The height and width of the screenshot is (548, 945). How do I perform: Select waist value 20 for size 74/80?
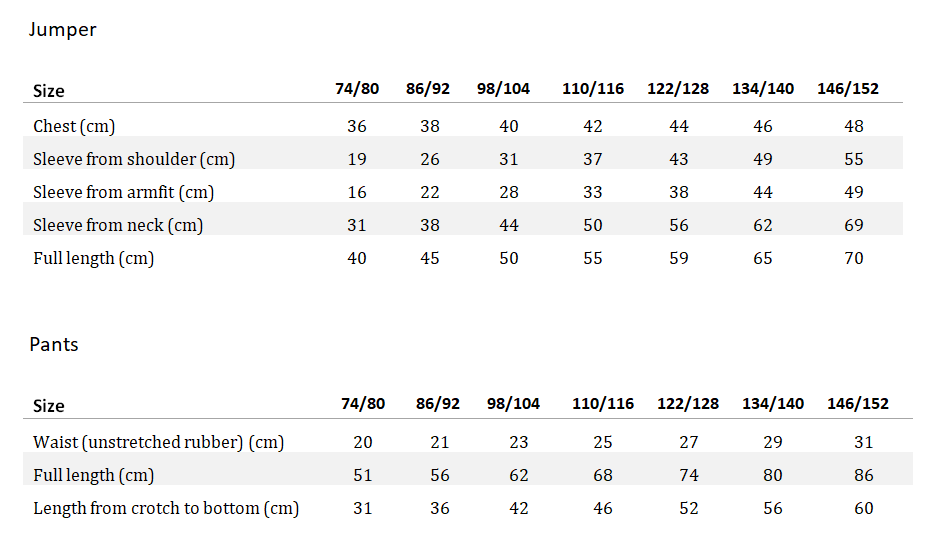click(363, 442)
